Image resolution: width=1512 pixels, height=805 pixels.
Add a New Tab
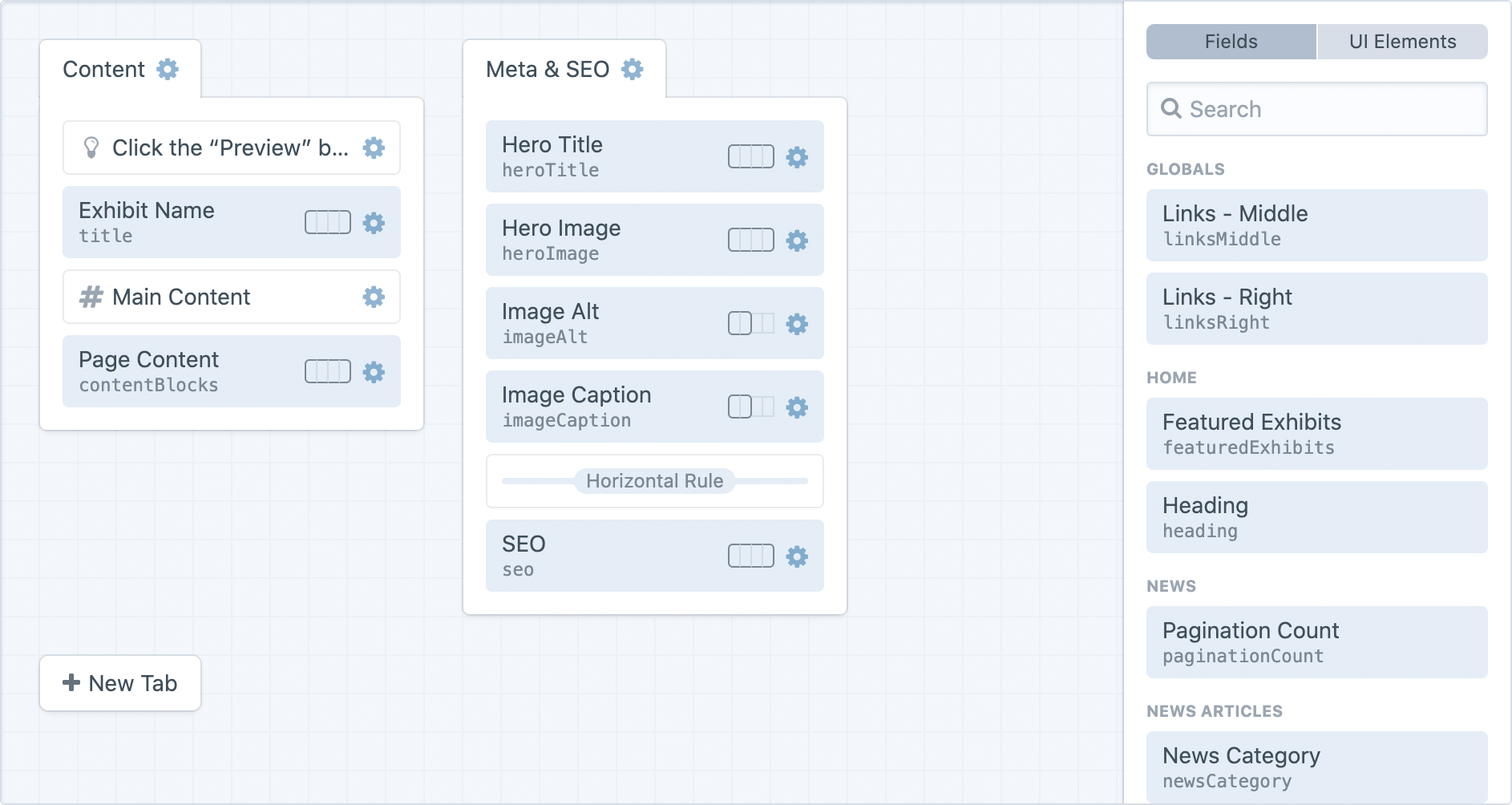click(x=120, y=683)
